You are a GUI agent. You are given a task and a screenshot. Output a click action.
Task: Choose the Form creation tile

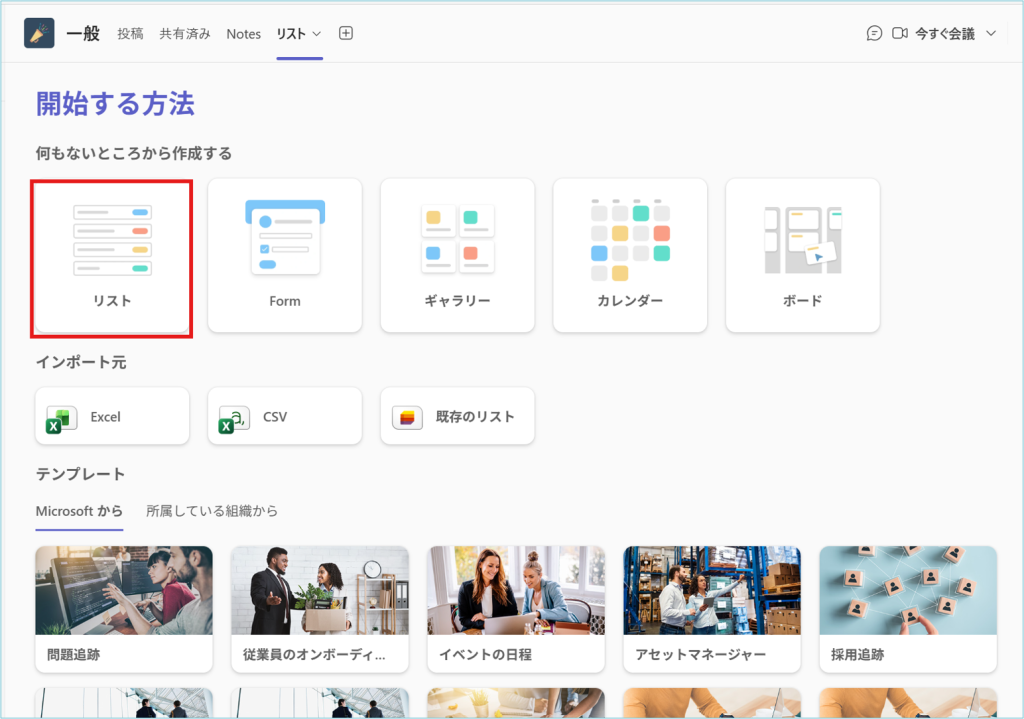[285, 256]
